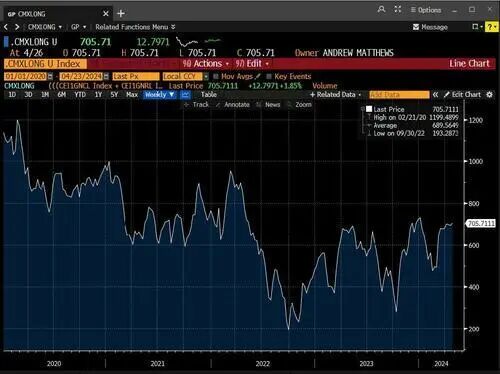
Task: Expand the CMXLONG security dropdown
Action: coord(45,27)
